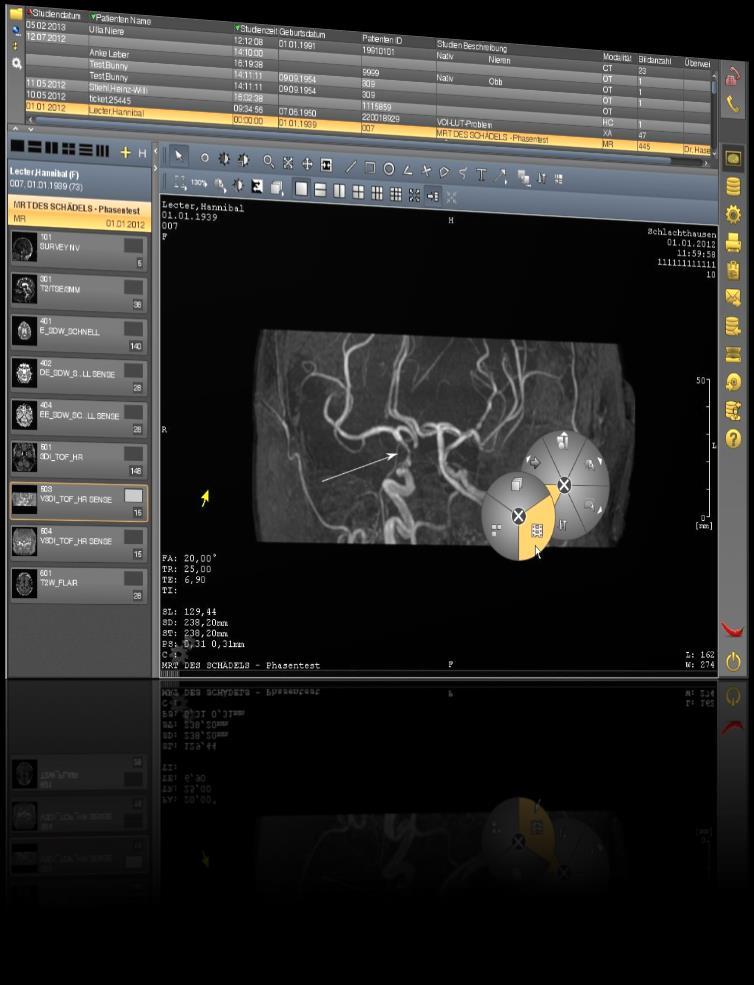Click the 130% zoom factor icon

tap(199, 183)
